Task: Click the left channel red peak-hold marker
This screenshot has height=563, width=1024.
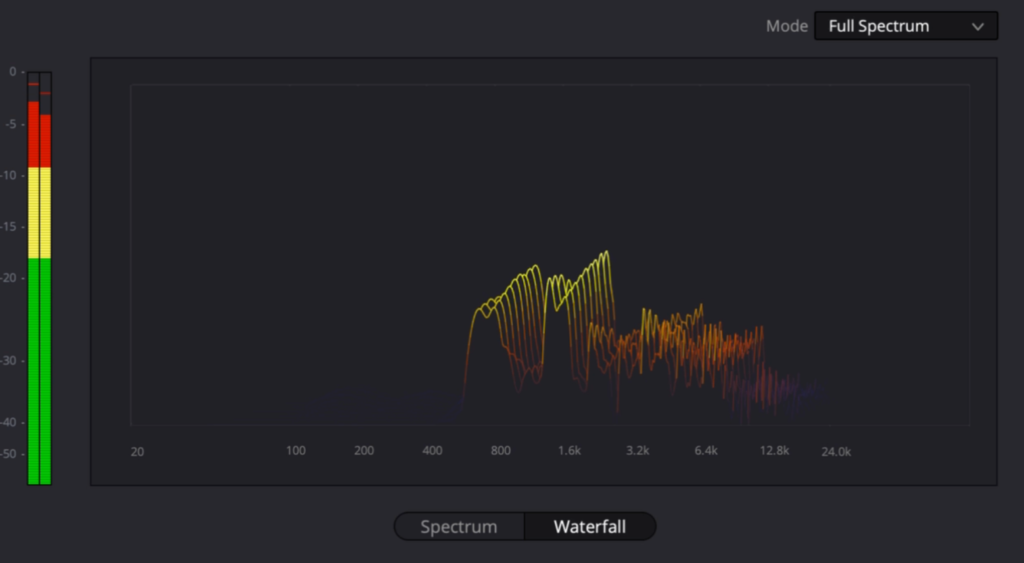Action: point(33,84)
